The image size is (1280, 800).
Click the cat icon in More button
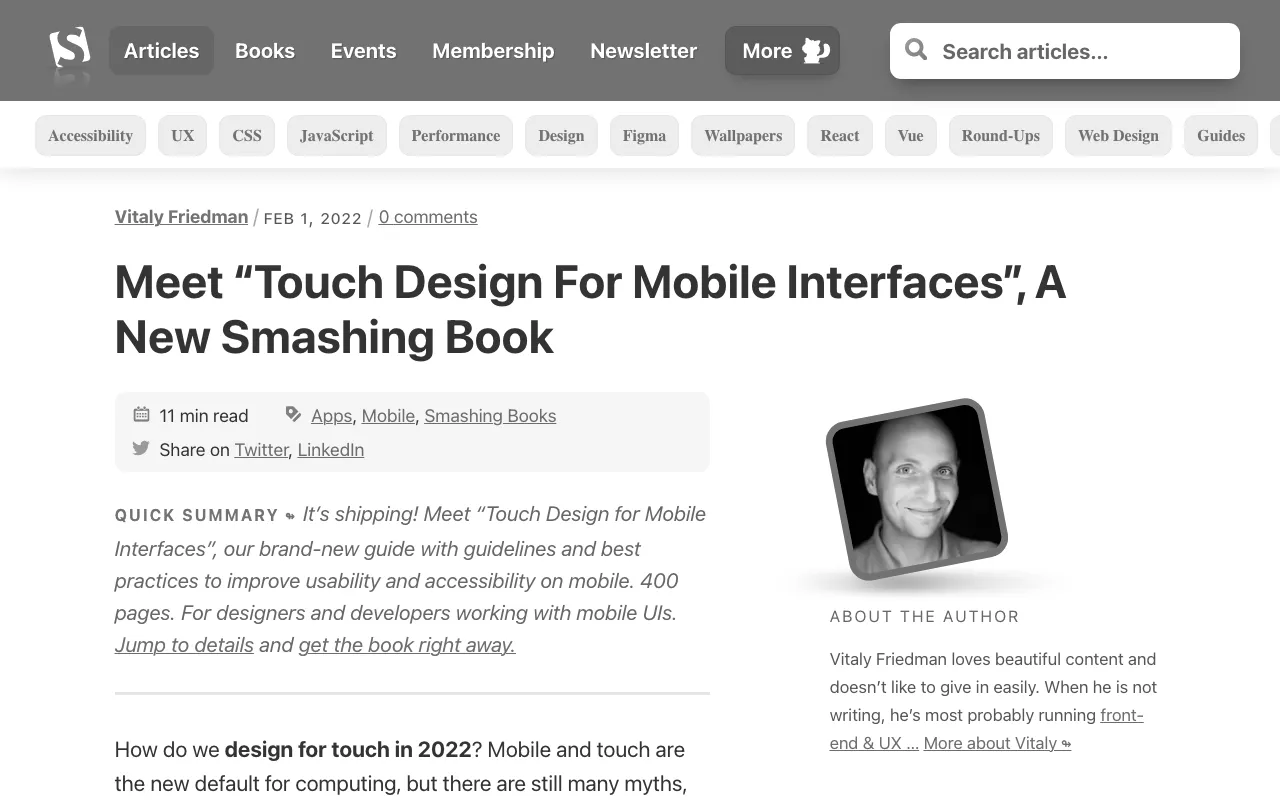[x=816, y=51]
